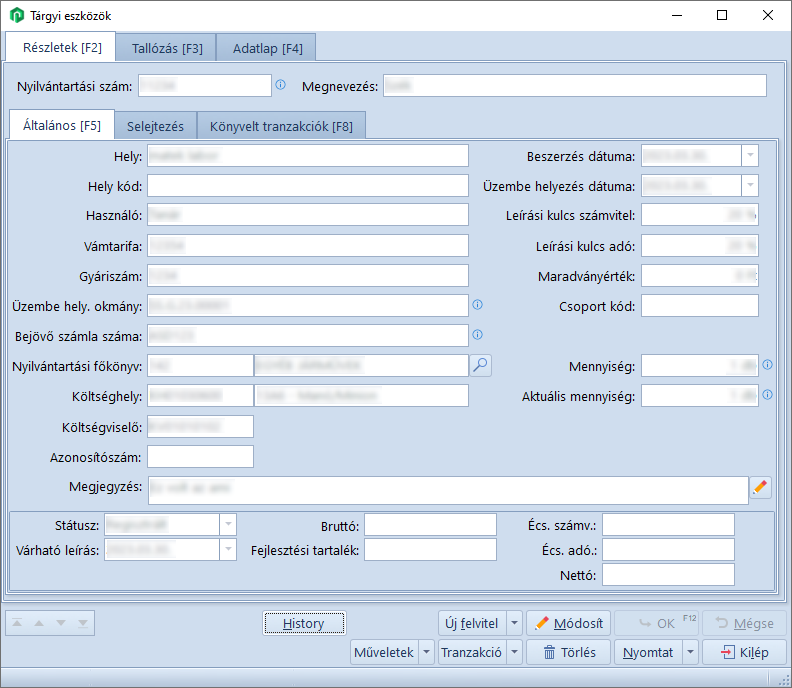
Task: Click the Törlés trash button
Action: (x=568, y=652)
